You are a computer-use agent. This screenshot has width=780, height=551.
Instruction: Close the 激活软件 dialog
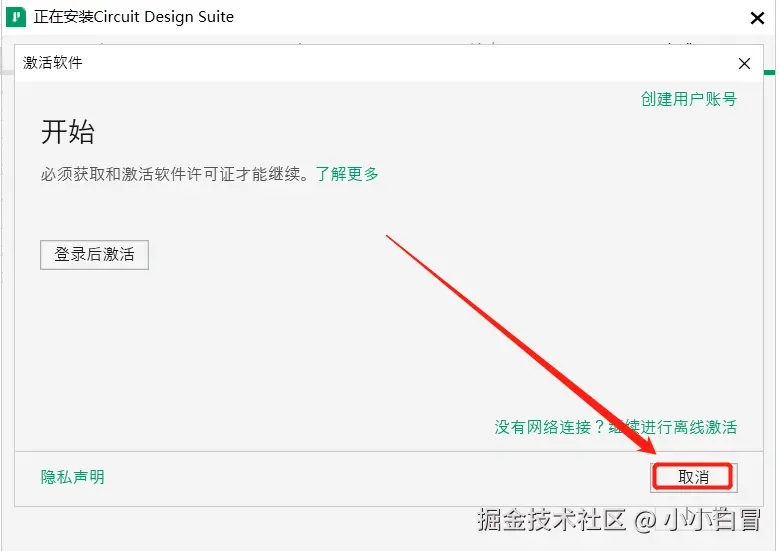coord(744,64)
